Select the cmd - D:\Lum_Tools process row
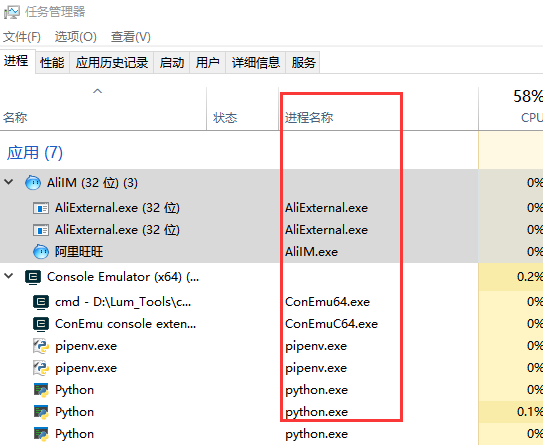 272,302
